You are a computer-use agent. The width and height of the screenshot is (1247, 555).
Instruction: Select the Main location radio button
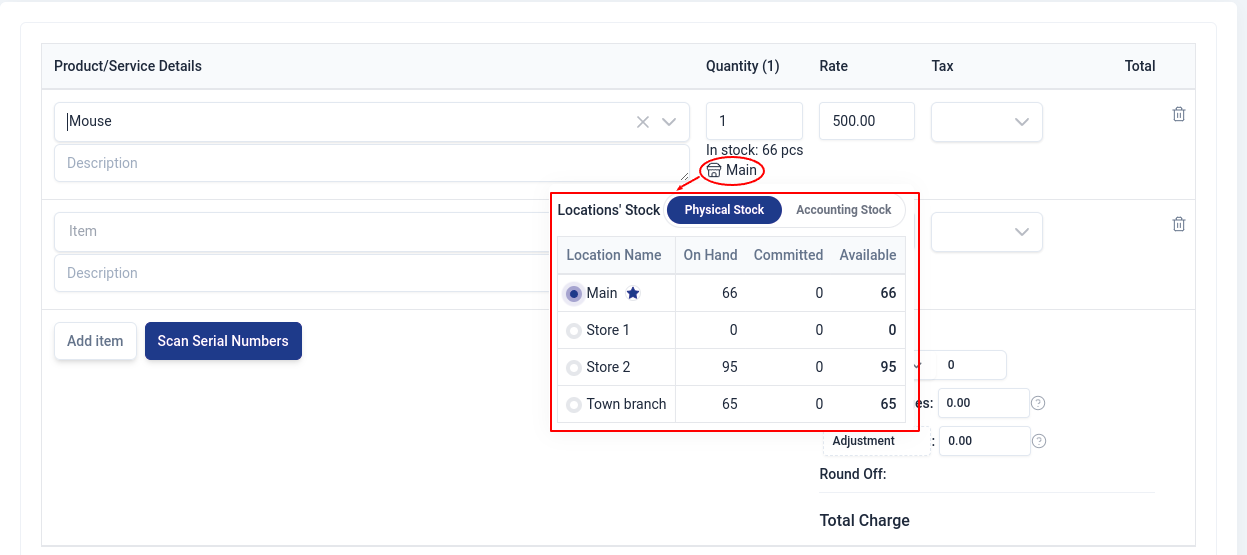pos(574,294)
